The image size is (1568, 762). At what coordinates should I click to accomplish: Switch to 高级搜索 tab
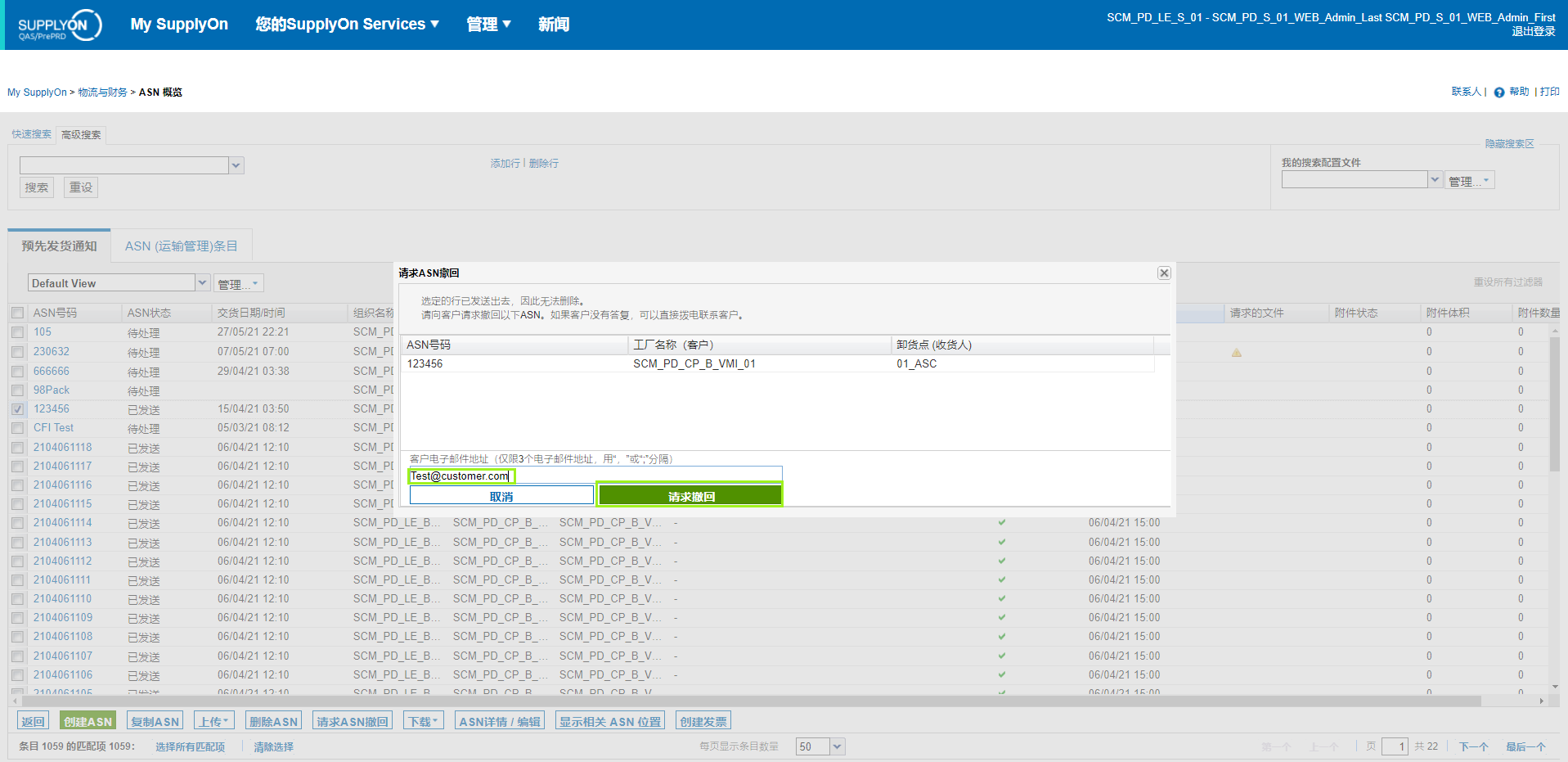tap(81, 134)
